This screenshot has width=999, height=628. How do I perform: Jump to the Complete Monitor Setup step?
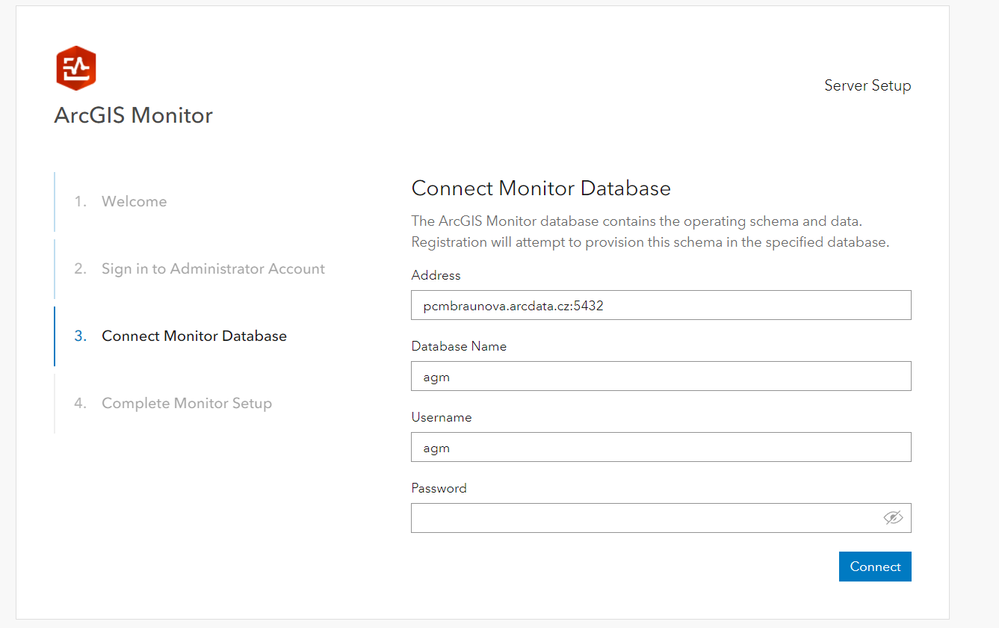(187, 403)
